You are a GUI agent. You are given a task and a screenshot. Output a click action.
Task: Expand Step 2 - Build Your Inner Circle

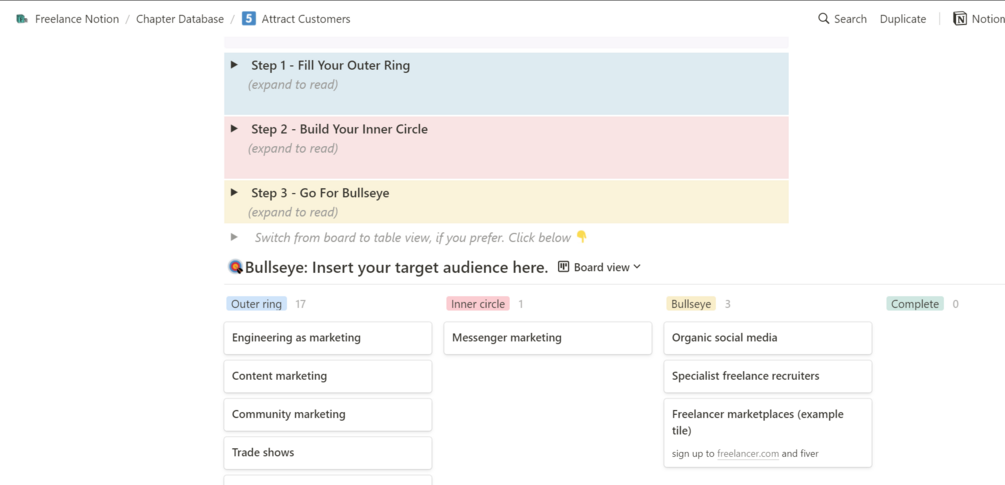[234, 129]
